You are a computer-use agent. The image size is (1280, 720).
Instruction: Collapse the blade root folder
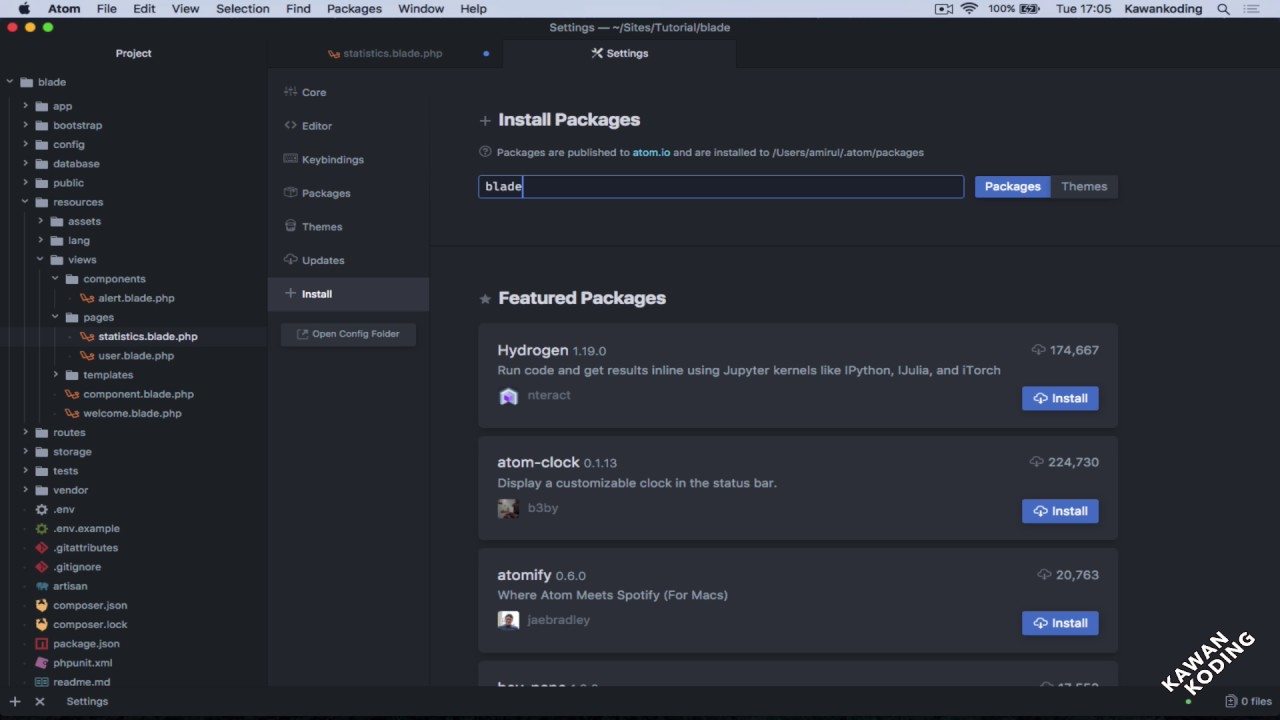point(10,82)
